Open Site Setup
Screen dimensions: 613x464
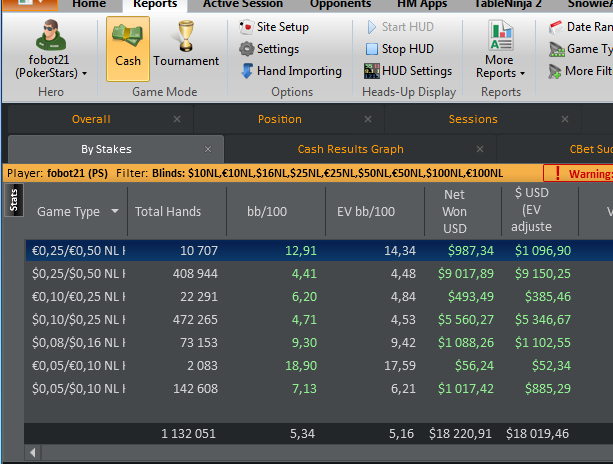coord(274,27)
